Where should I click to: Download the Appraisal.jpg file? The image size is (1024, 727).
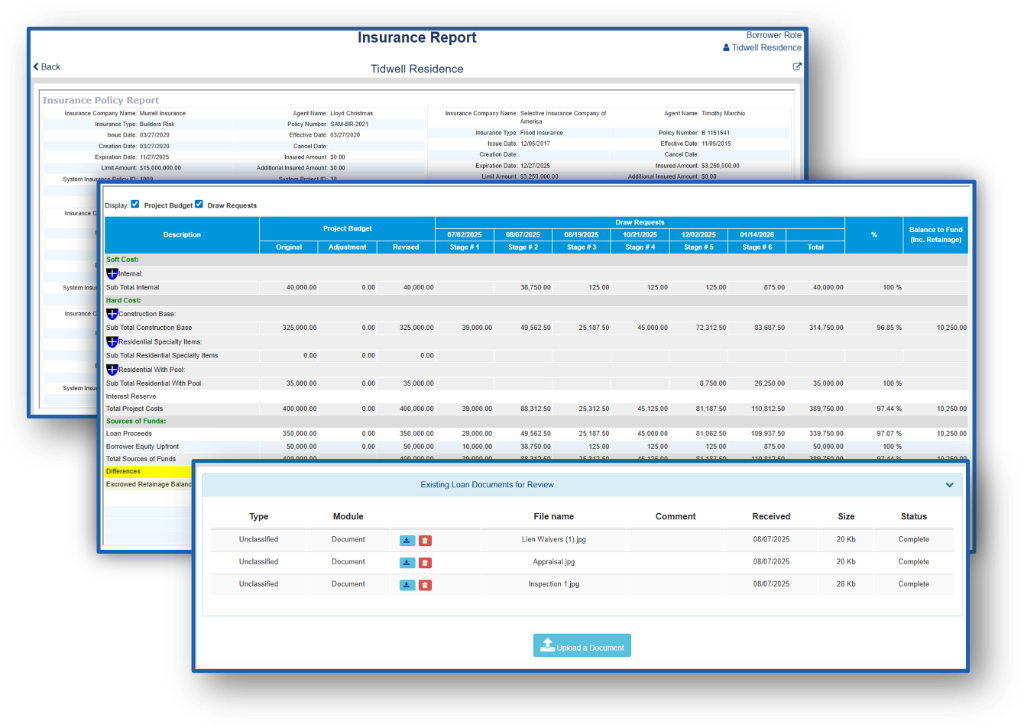pos(407,562)
